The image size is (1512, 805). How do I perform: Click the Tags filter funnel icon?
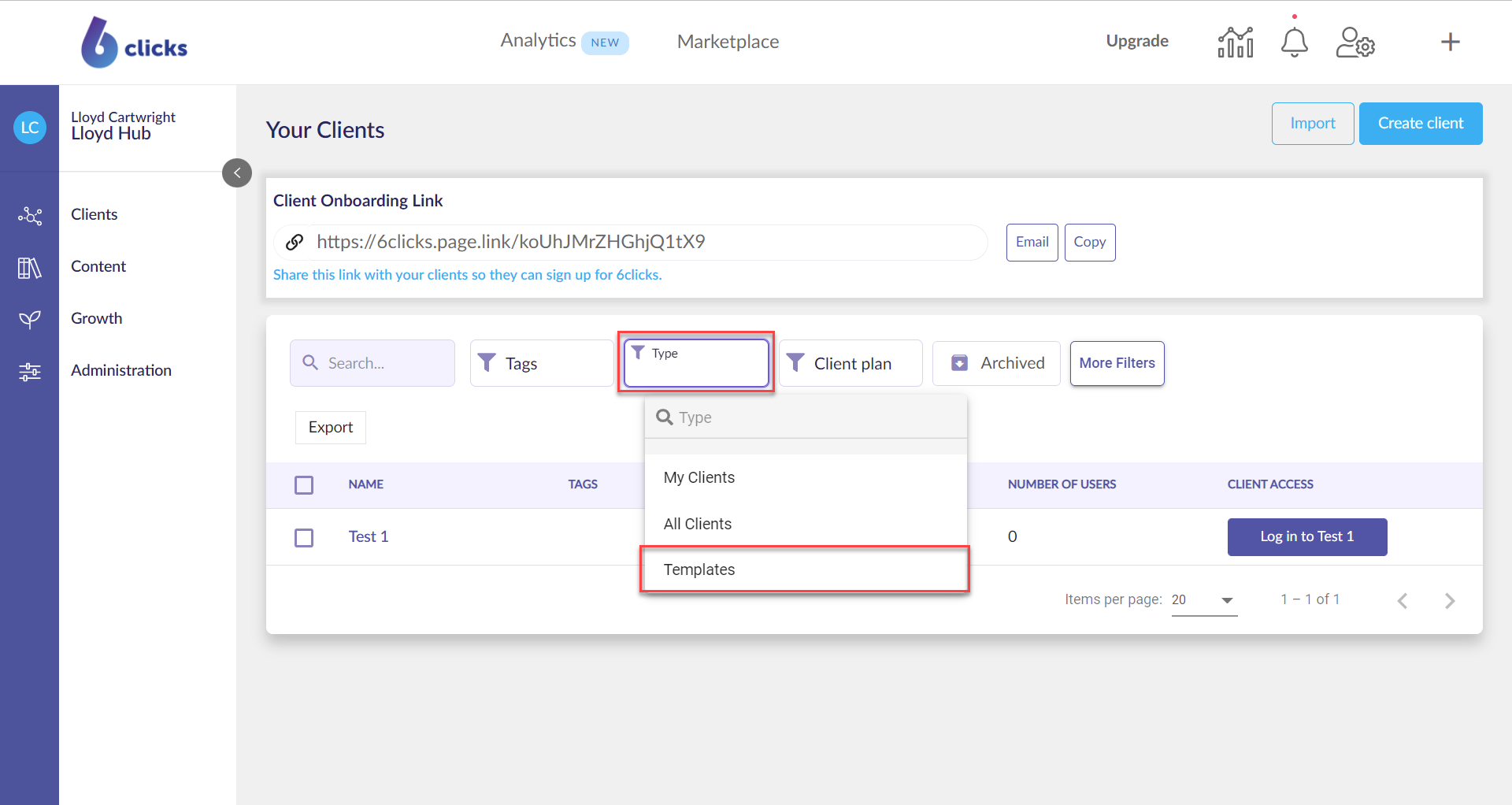487,362
